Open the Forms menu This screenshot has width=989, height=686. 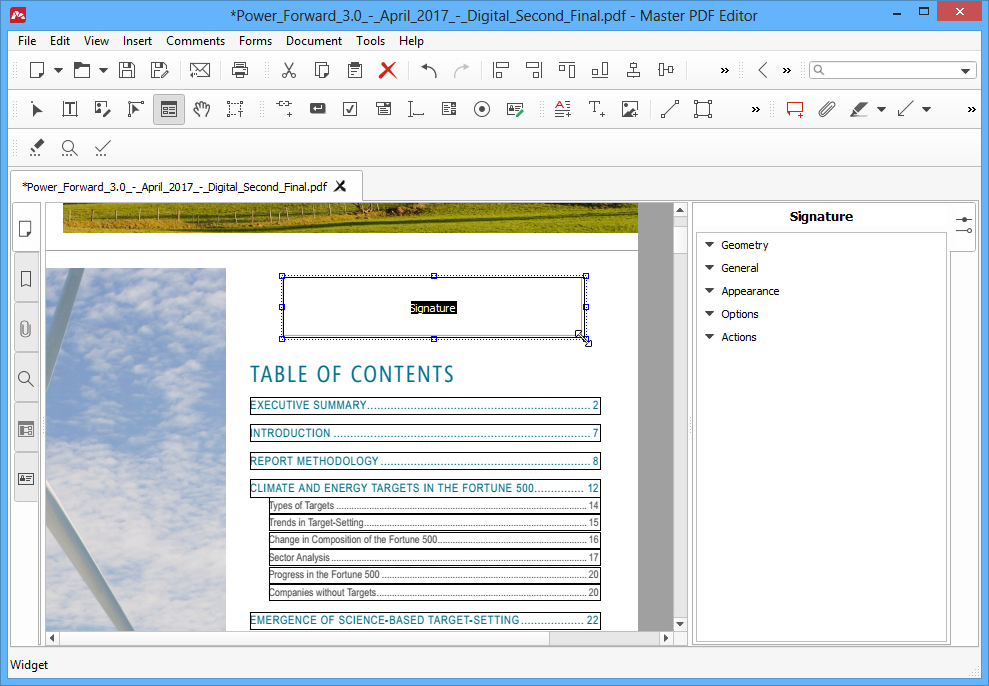pos(255,41)
